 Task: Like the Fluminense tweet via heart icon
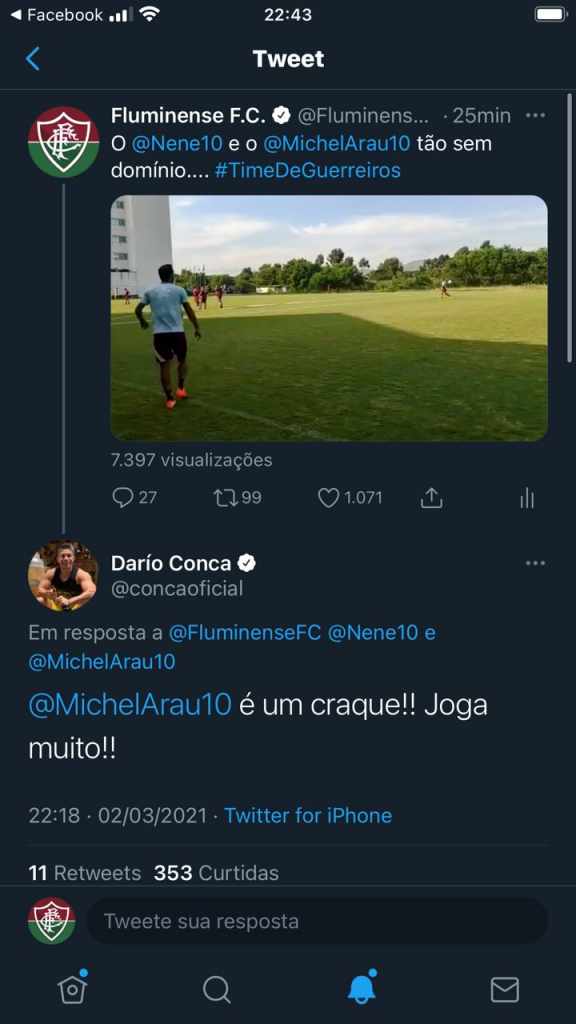coord(328,498)
